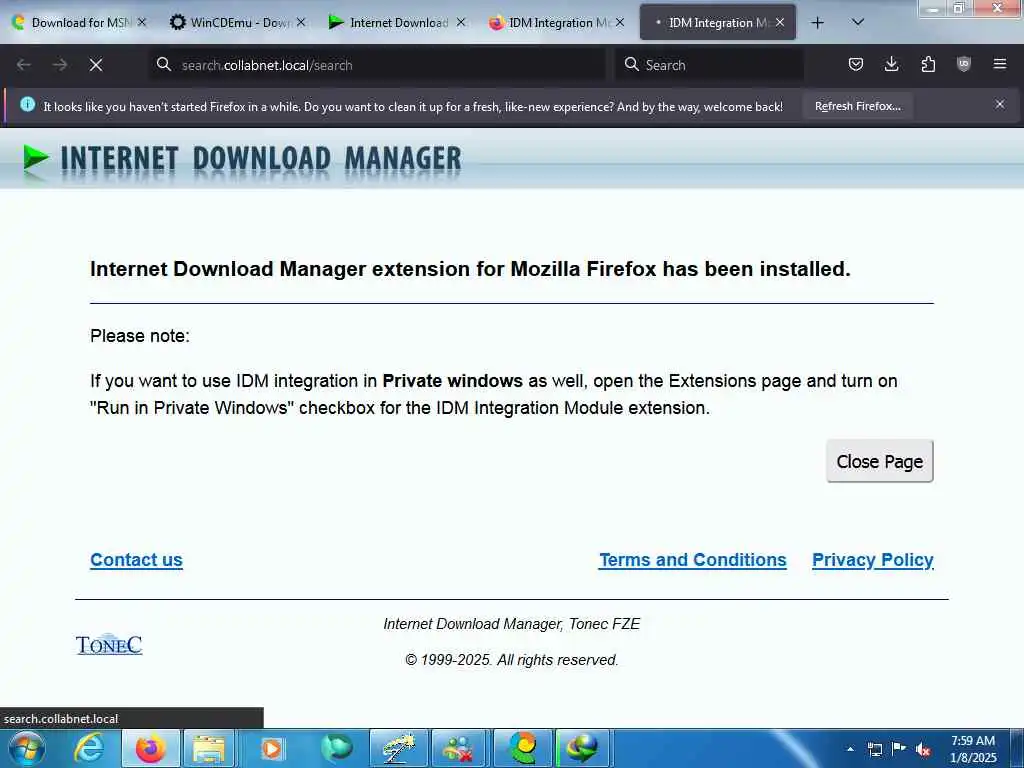Open the Pocket save icon
Viewport: 1024px width, 768px height.
[856, 64]
